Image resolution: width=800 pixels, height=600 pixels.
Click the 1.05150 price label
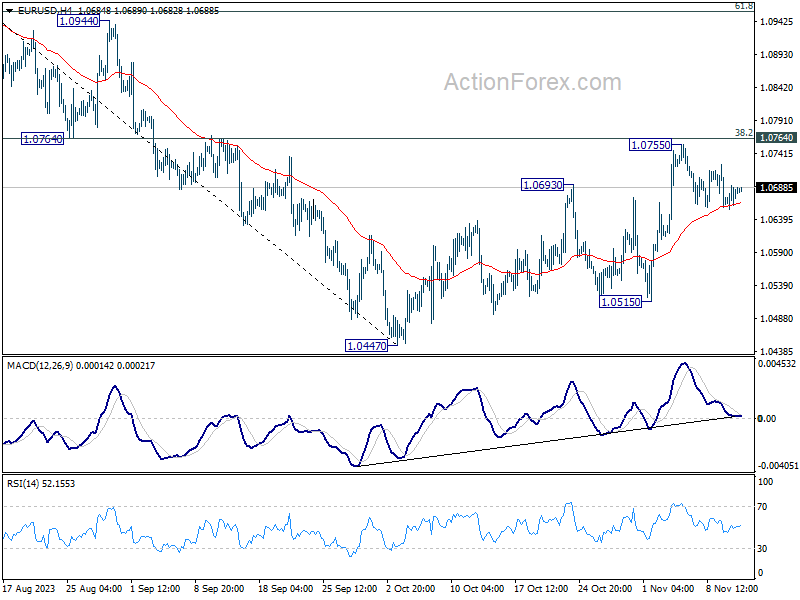(620, 302)
